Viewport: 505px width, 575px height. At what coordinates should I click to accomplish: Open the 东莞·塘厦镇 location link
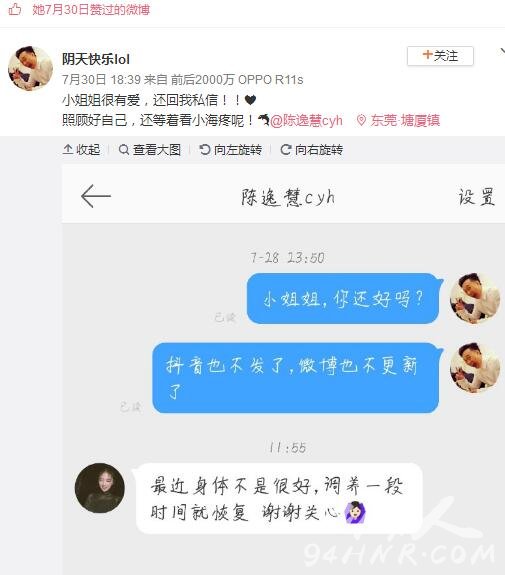coord(405,120)
